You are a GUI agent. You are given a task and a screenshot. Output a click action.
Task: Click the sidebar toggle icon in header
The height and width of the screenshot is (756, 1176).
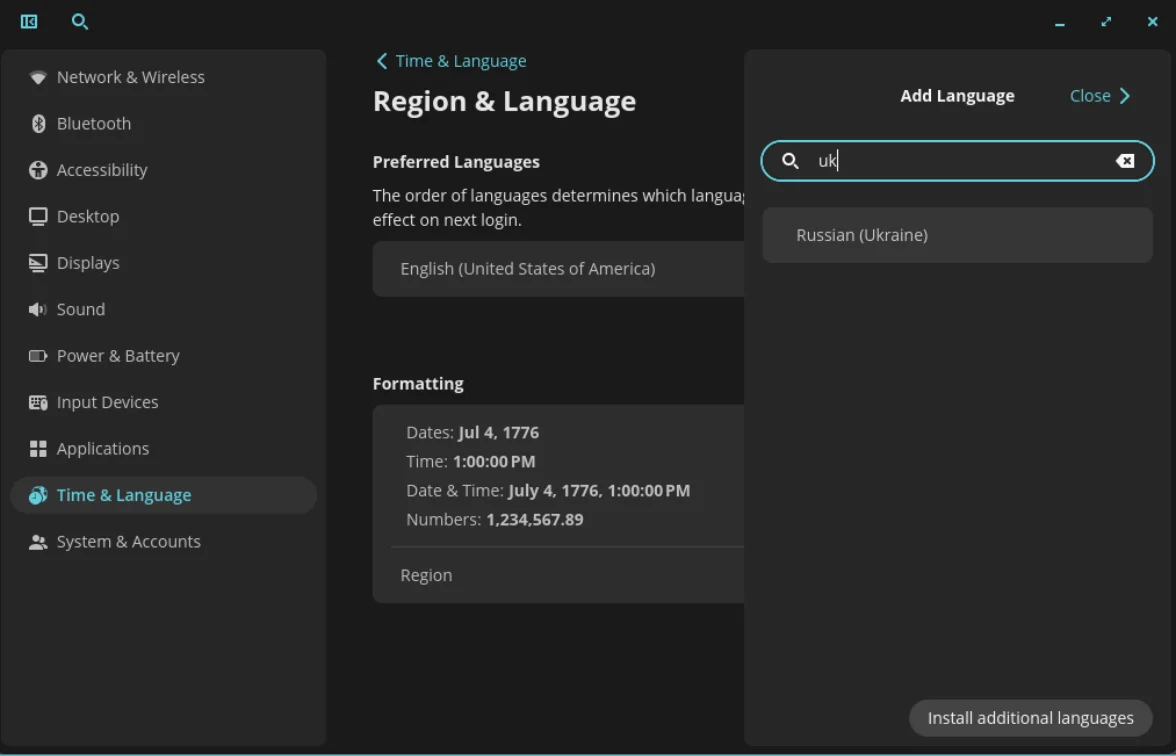(x=29, y=21)
